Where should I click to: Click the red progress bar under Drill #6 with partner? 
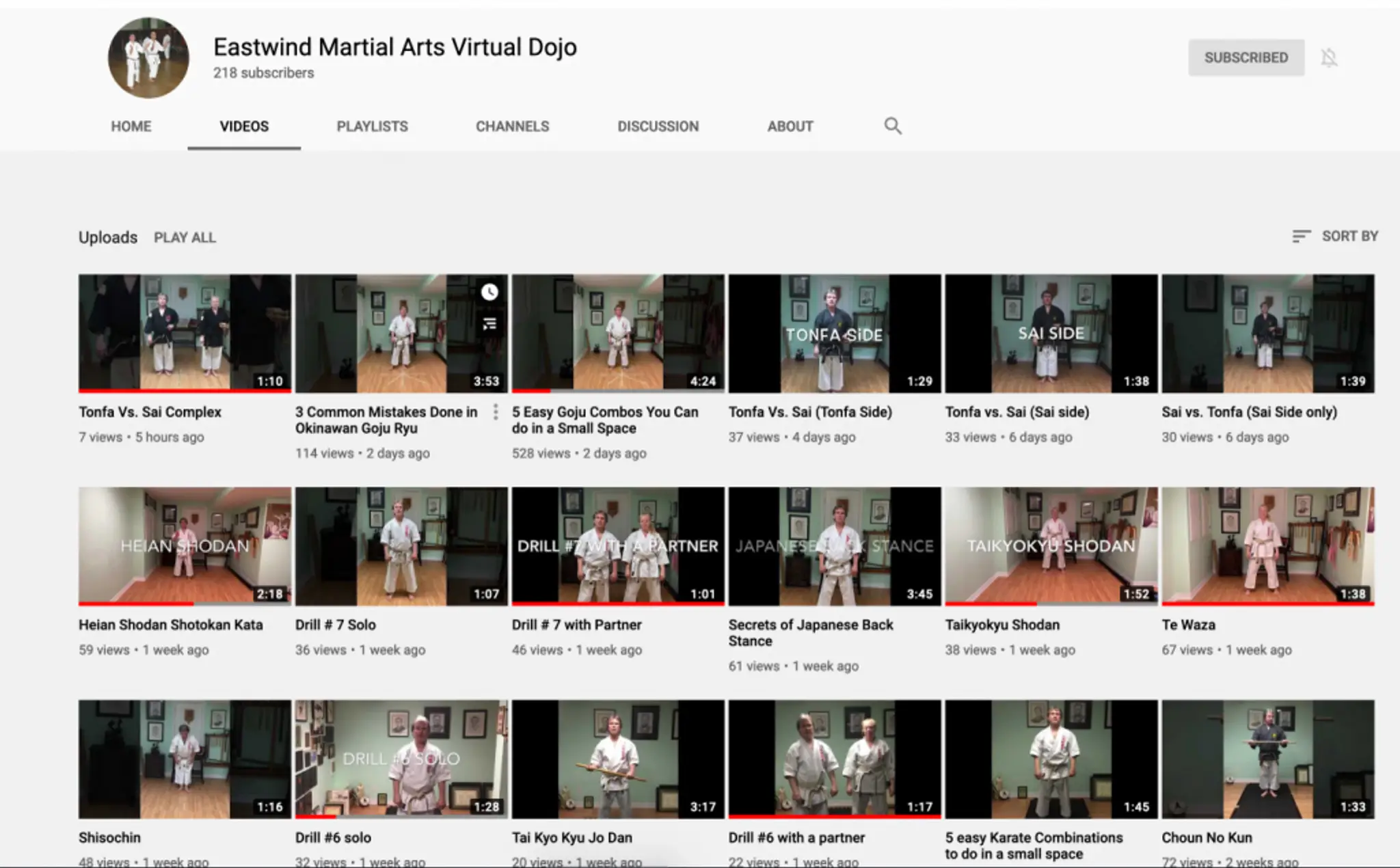click(x=835, y=816)
